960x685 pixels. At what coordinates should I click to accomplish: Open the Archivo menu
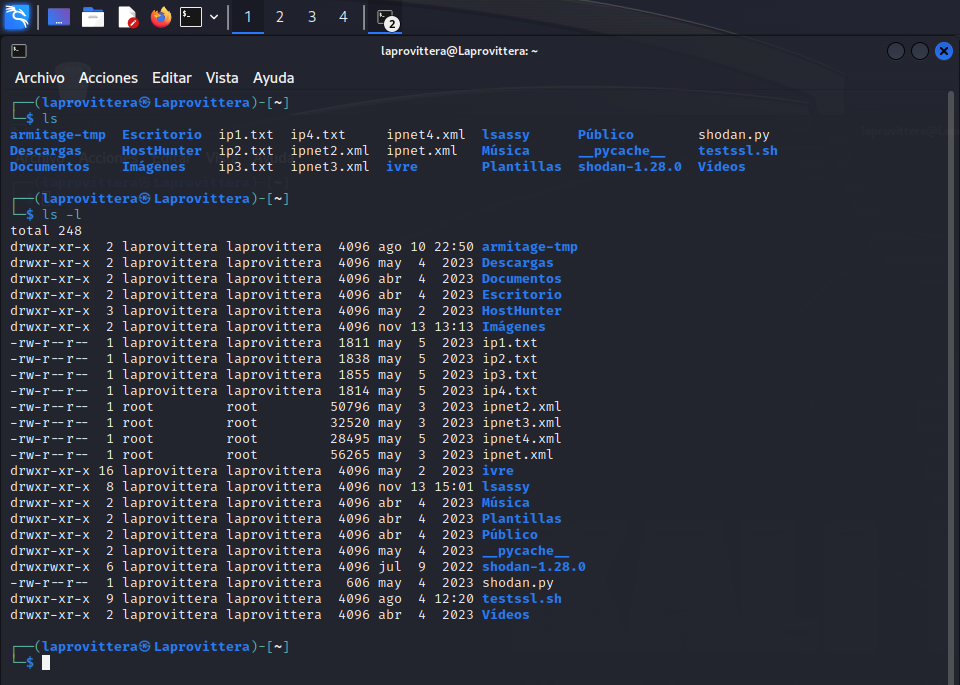[39, 78]
